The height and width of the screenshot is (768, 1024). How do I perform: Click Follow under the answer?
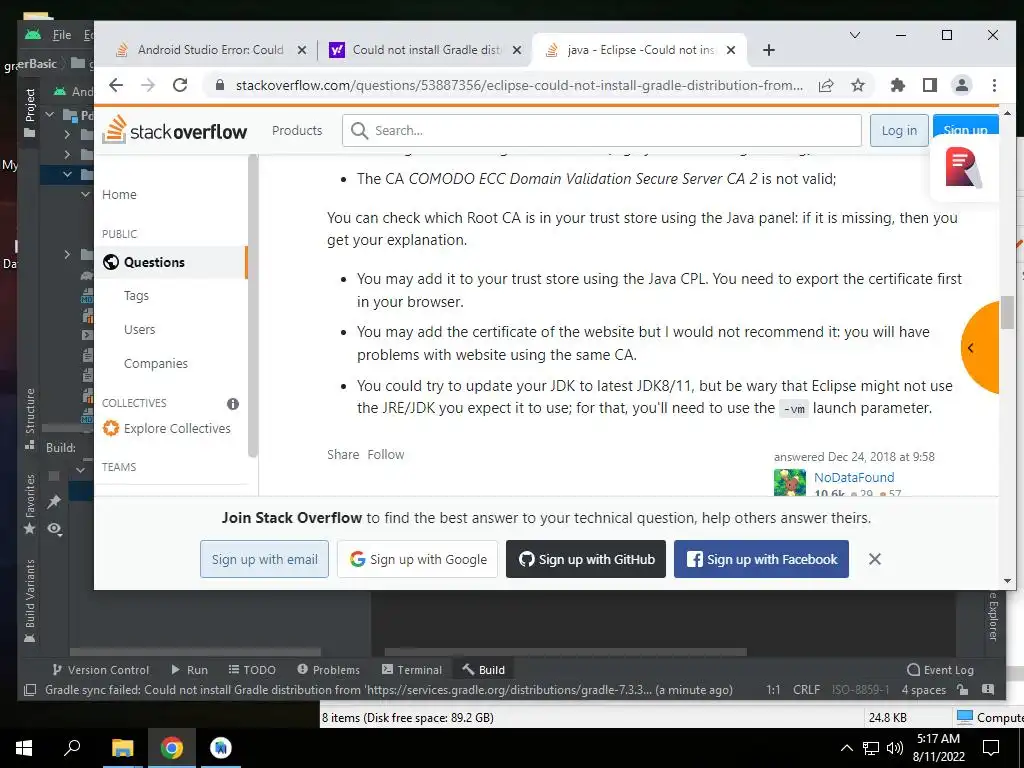[385, 454]
